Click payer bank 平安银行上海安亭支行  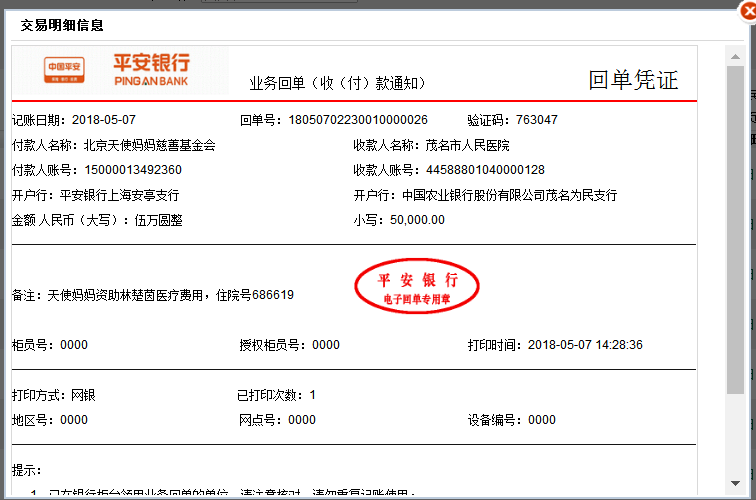[120, 195]
